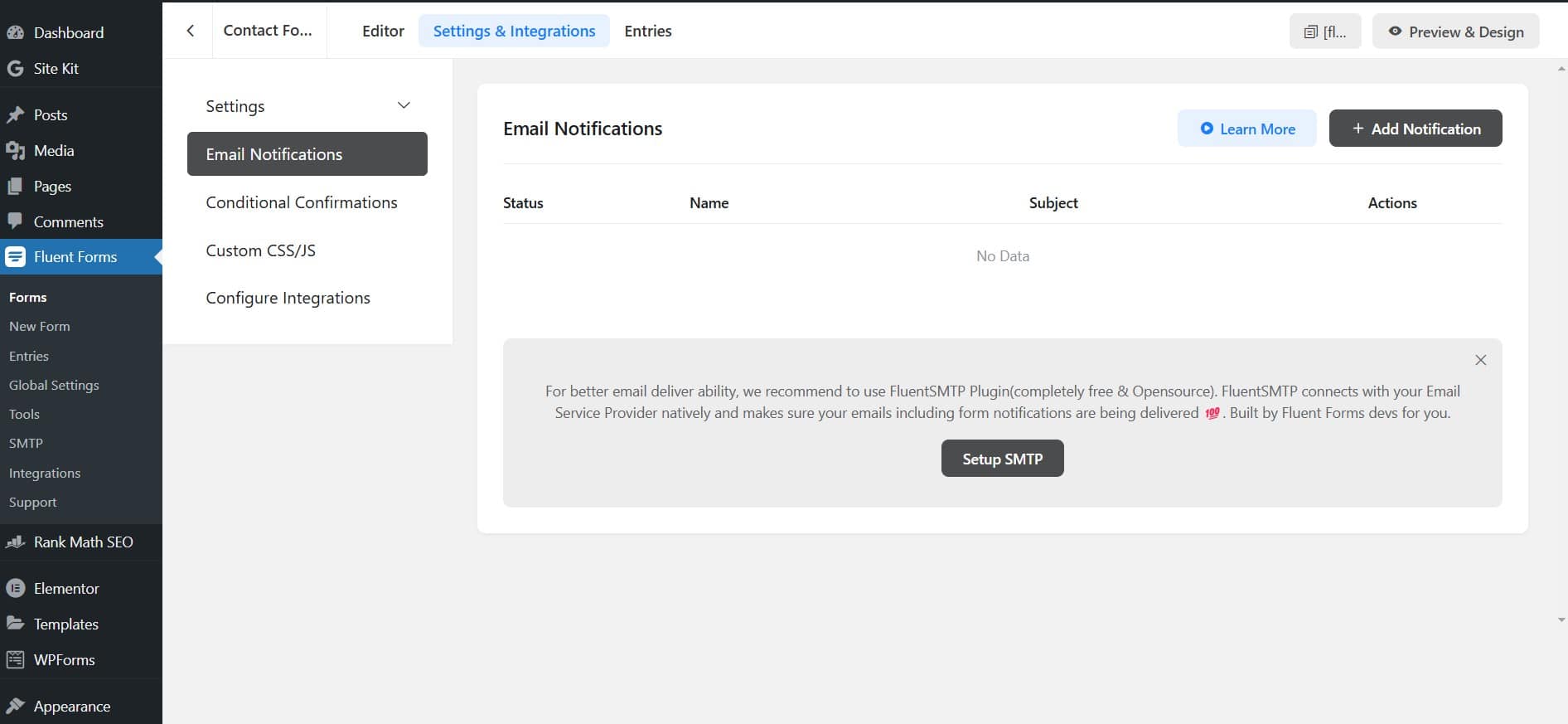Open the Editor tab
The image size is (1568, 724).
coord(383,31)
